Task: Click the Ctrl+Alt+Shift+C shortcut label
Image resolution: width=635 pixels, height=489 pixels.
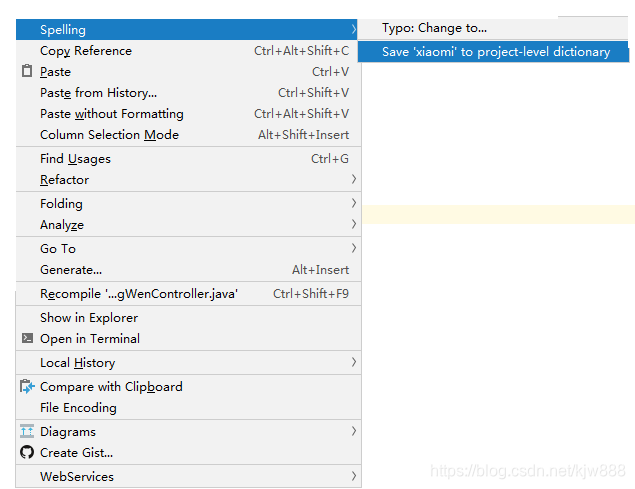Action: tap(301, 51)
